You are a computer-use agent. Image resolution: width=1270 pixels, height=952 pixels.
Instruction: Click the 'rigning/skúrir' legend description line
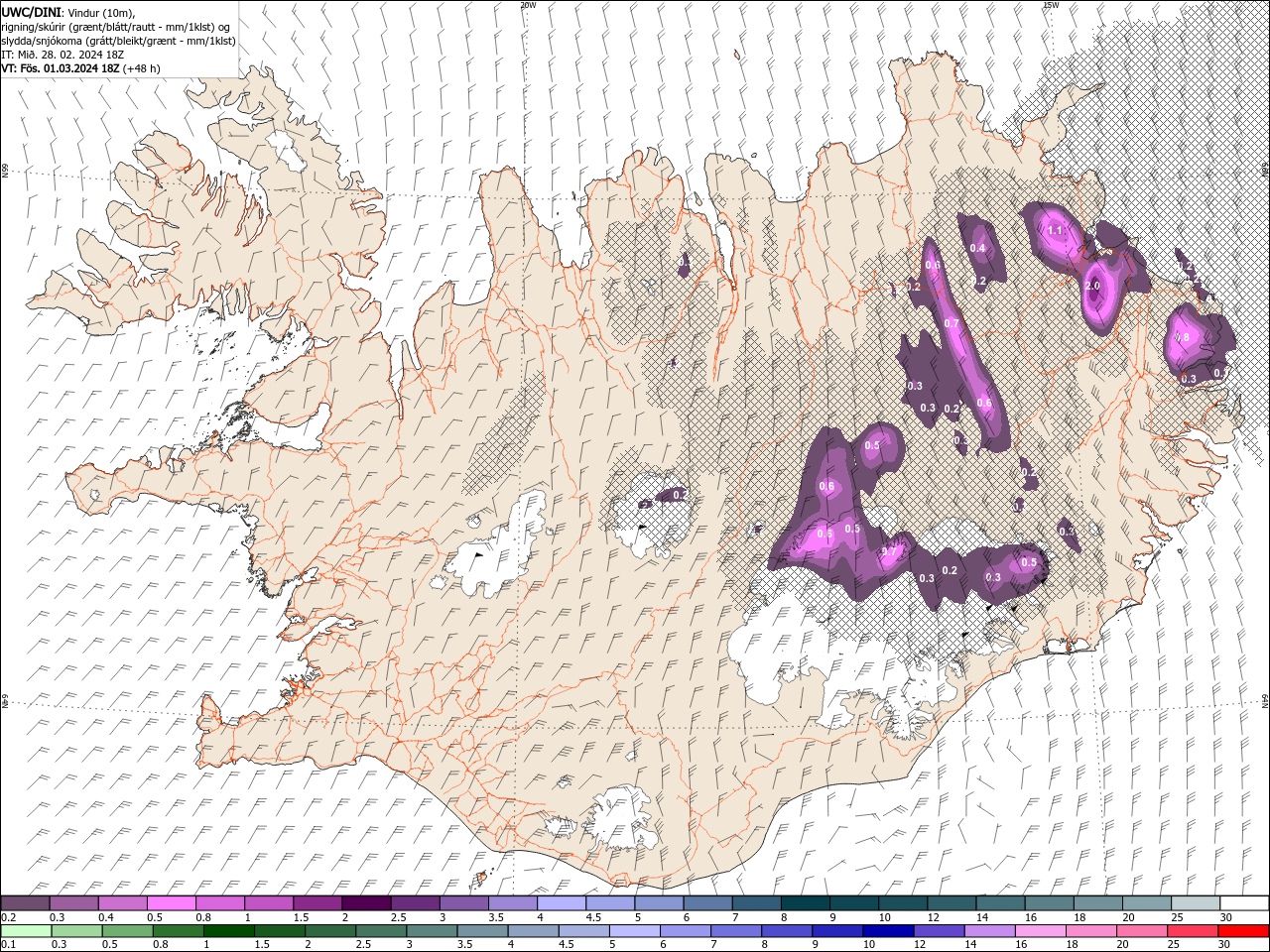(116, 27)
